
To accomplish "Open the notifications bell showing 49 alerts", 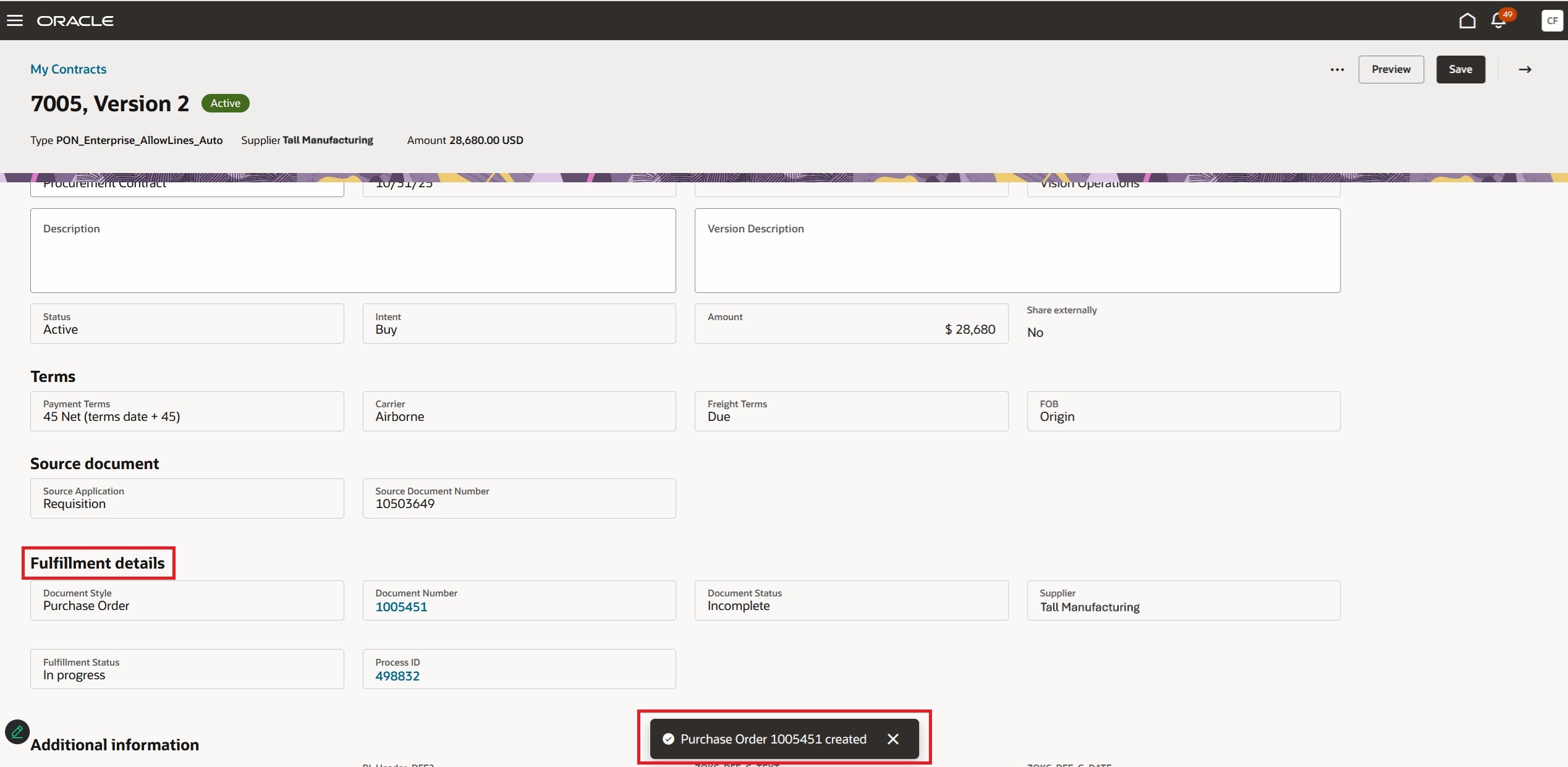I will 1498,20.
